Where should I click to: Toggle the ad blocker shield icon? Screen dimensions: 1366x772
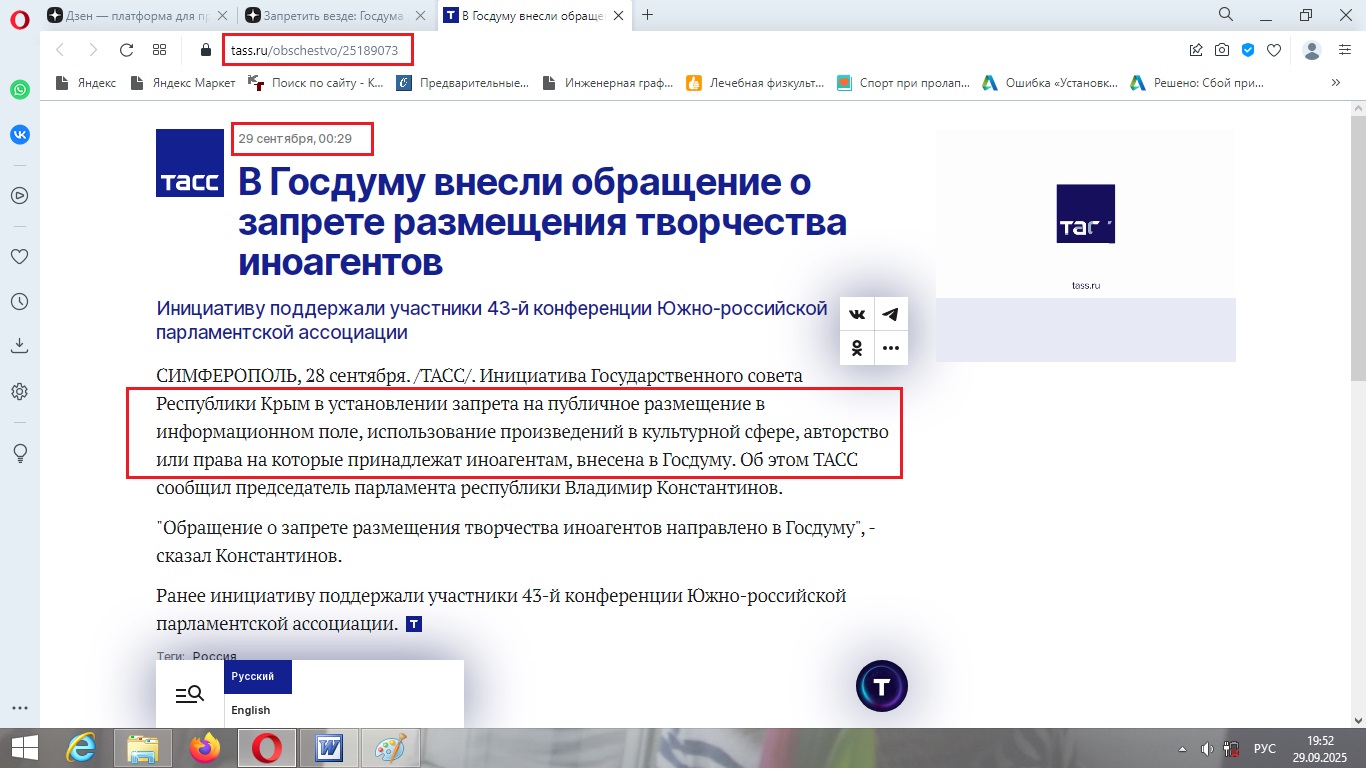(1248, 50)
